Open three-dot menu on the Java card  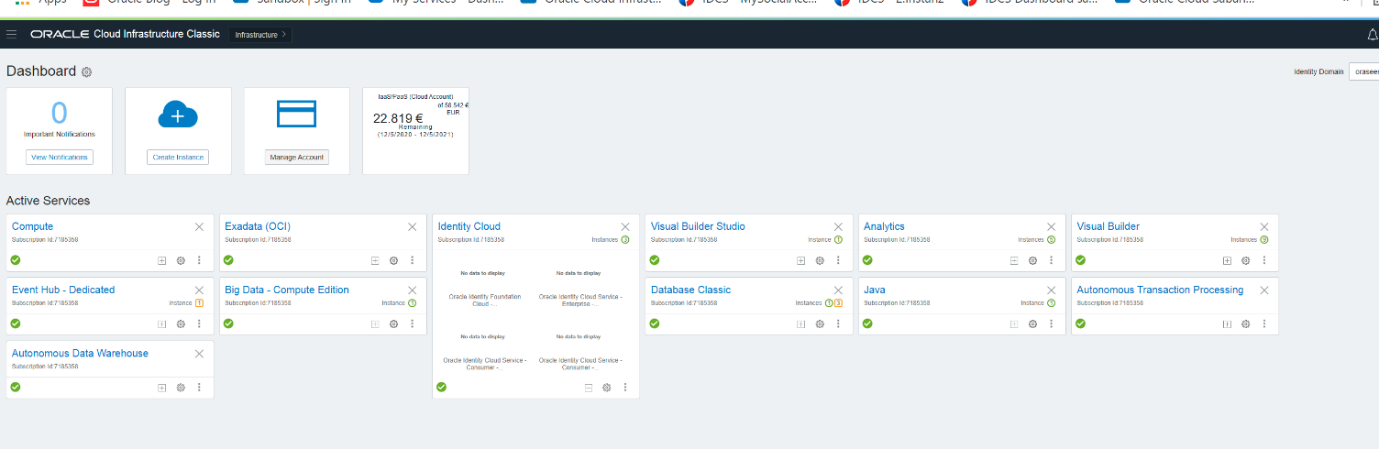[x=1051, y=324]
